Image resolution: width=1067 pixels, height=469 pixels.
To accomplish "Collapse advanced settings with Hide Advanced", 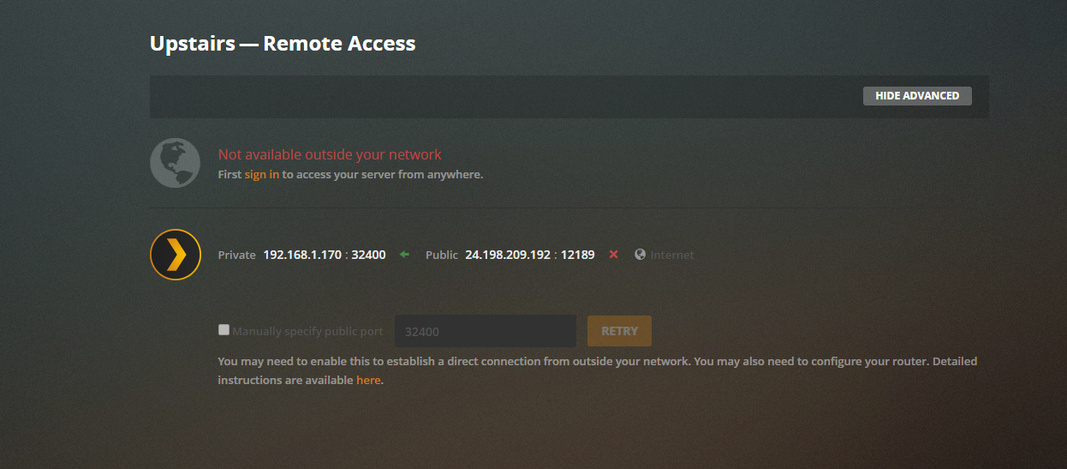I will (917, 96).
